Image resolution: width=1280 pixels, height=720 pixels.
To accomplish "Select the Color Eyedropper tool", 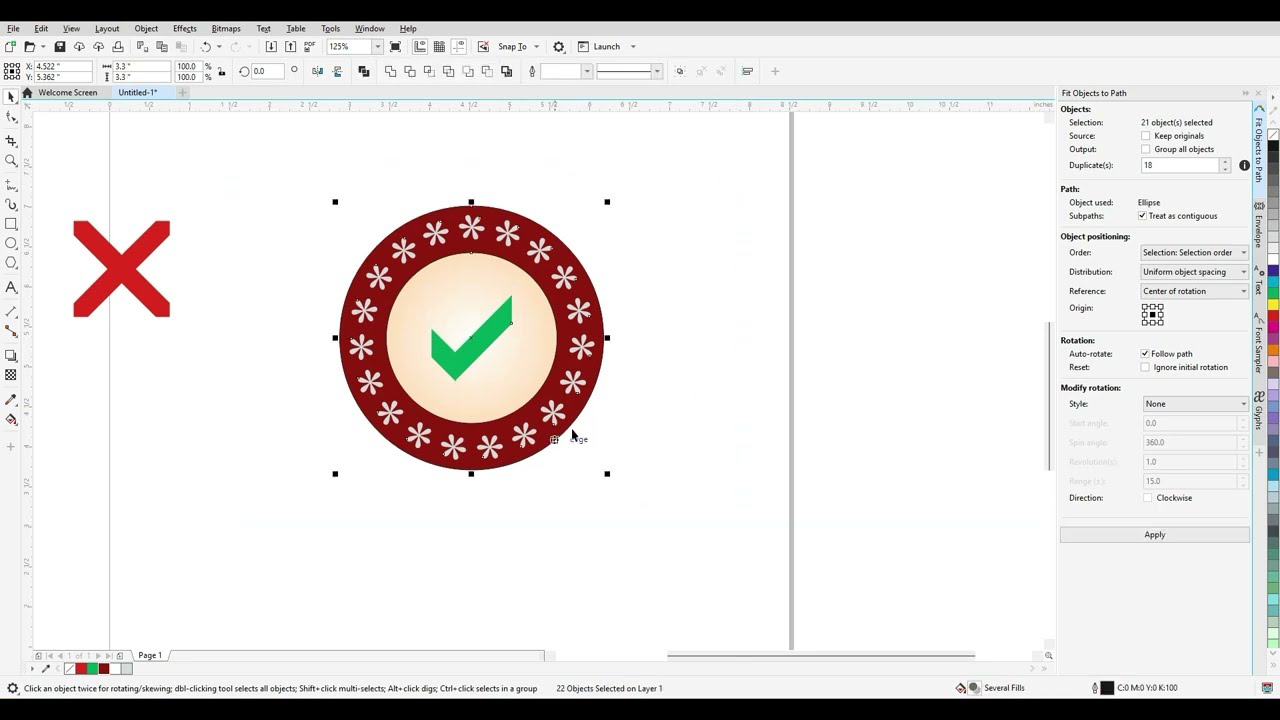I will 11,400.
